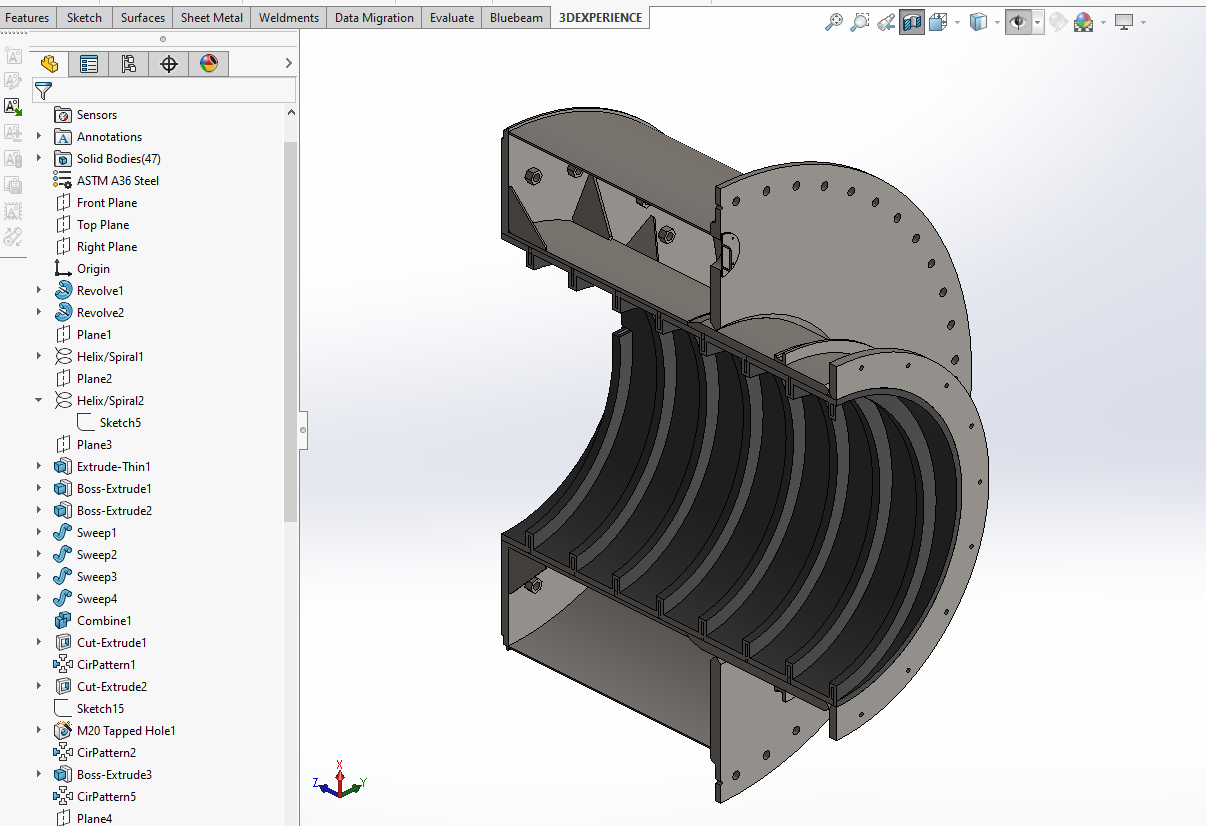1206x826 pixels.
Task: Open the ConfigurationManager tab
Action: pos(129,64)
